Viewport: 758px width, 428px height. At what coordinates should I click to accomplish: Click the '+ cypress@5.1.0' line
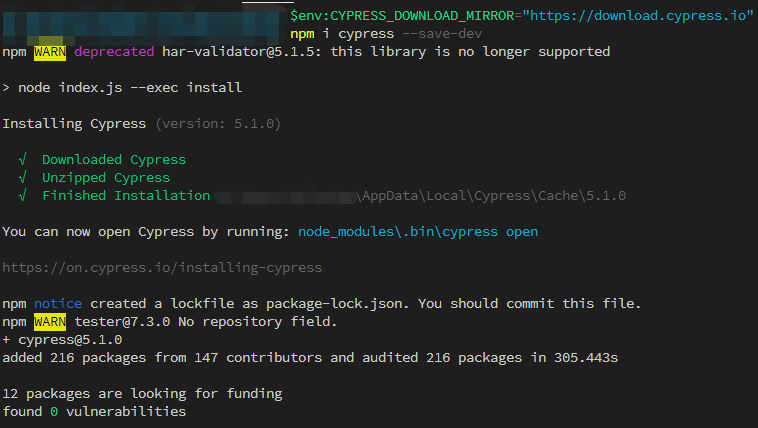(62, 340)
